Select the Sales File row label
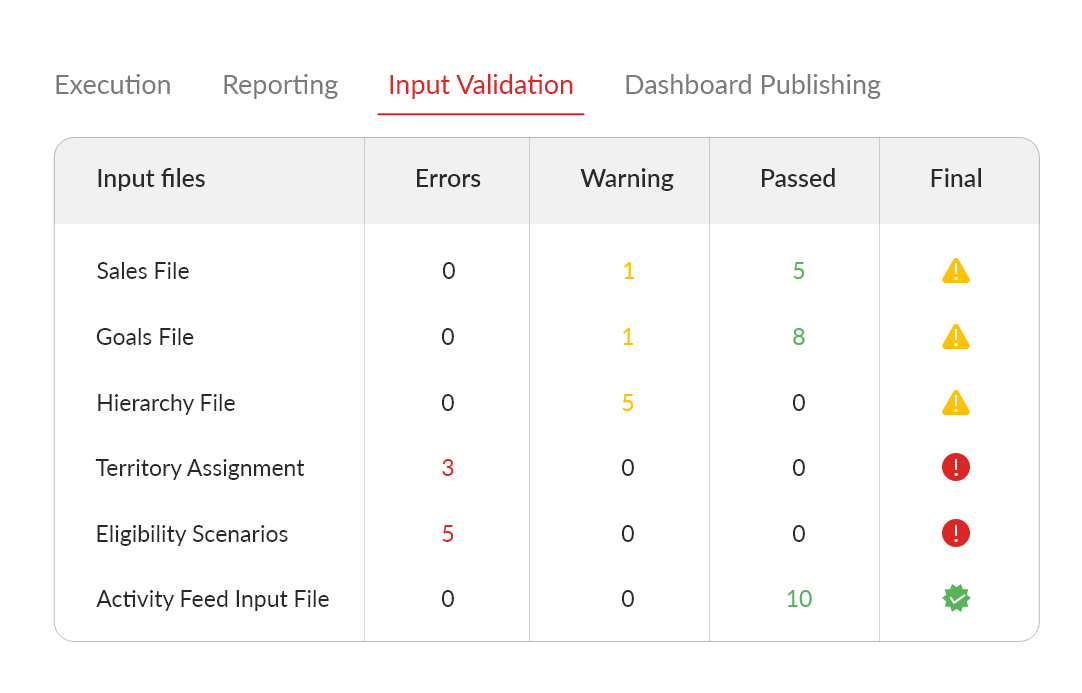1082x693 pixels. [143, 271]
